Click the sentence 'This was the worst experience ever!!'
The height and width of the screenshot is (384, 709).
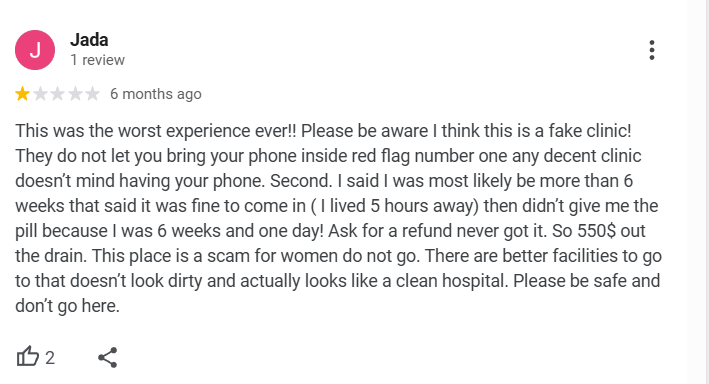tap(156, 131)
